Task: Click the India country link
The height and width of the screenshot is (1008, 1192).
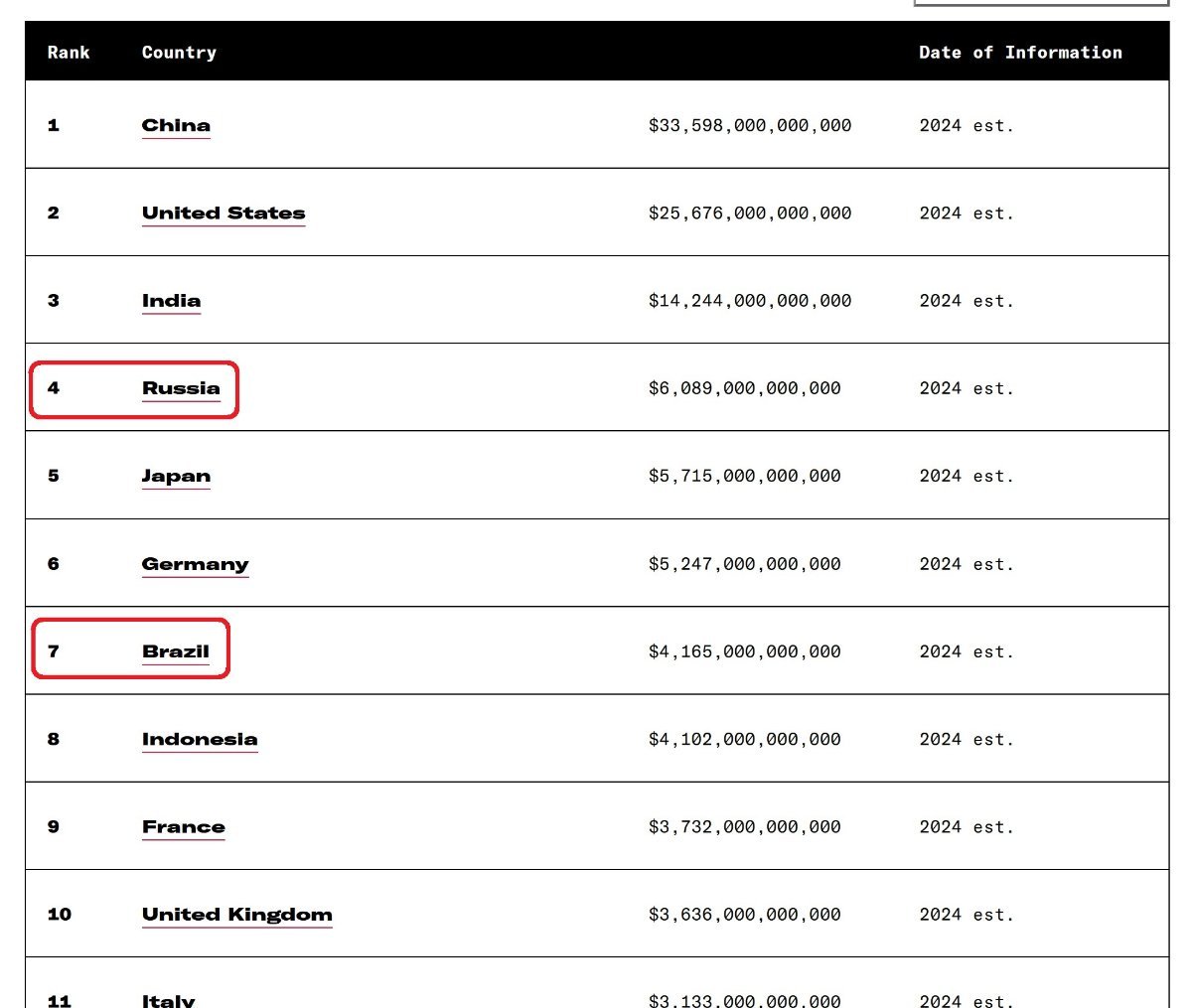Action: point(171,300)
